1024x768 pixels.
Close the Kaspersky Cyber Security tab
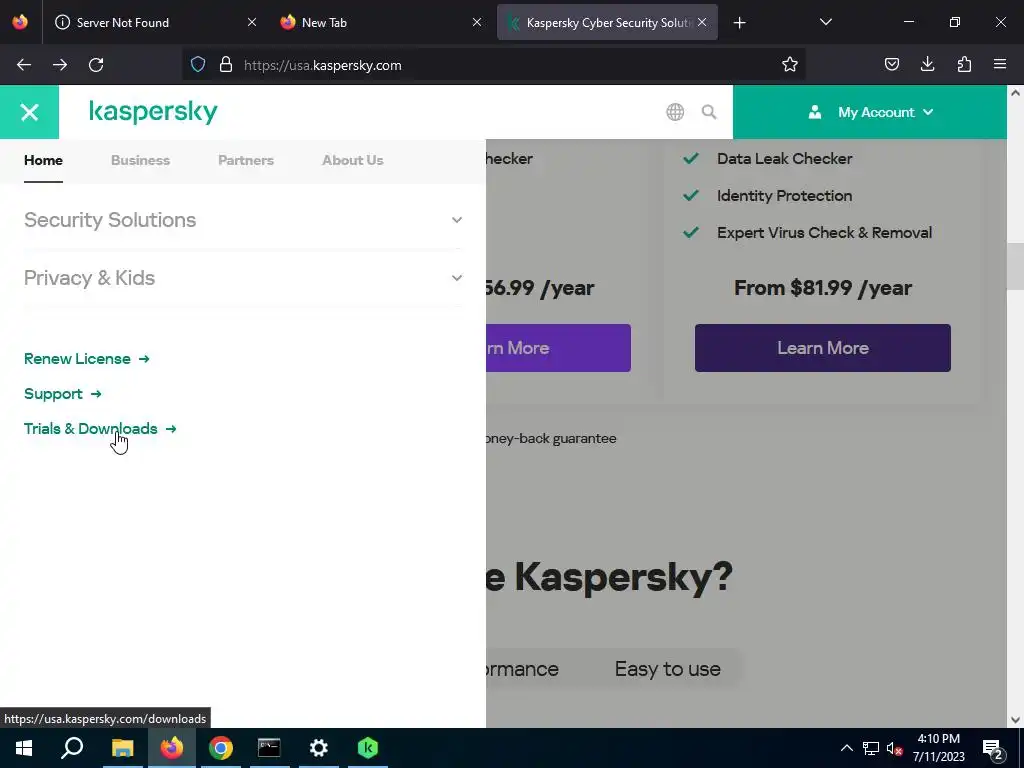702,22
